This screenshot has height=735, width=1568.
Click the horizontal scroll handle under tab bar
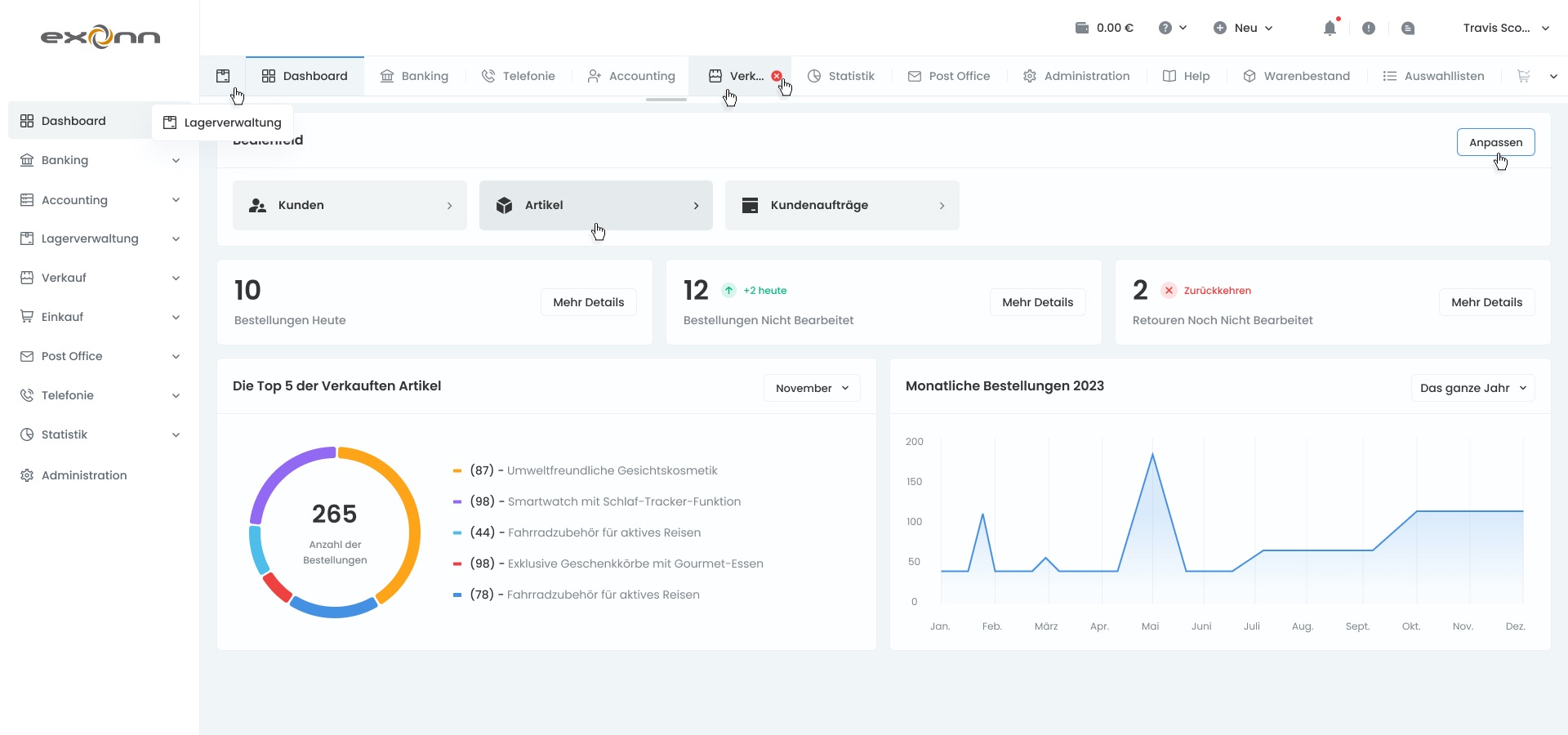pos(666,100)
